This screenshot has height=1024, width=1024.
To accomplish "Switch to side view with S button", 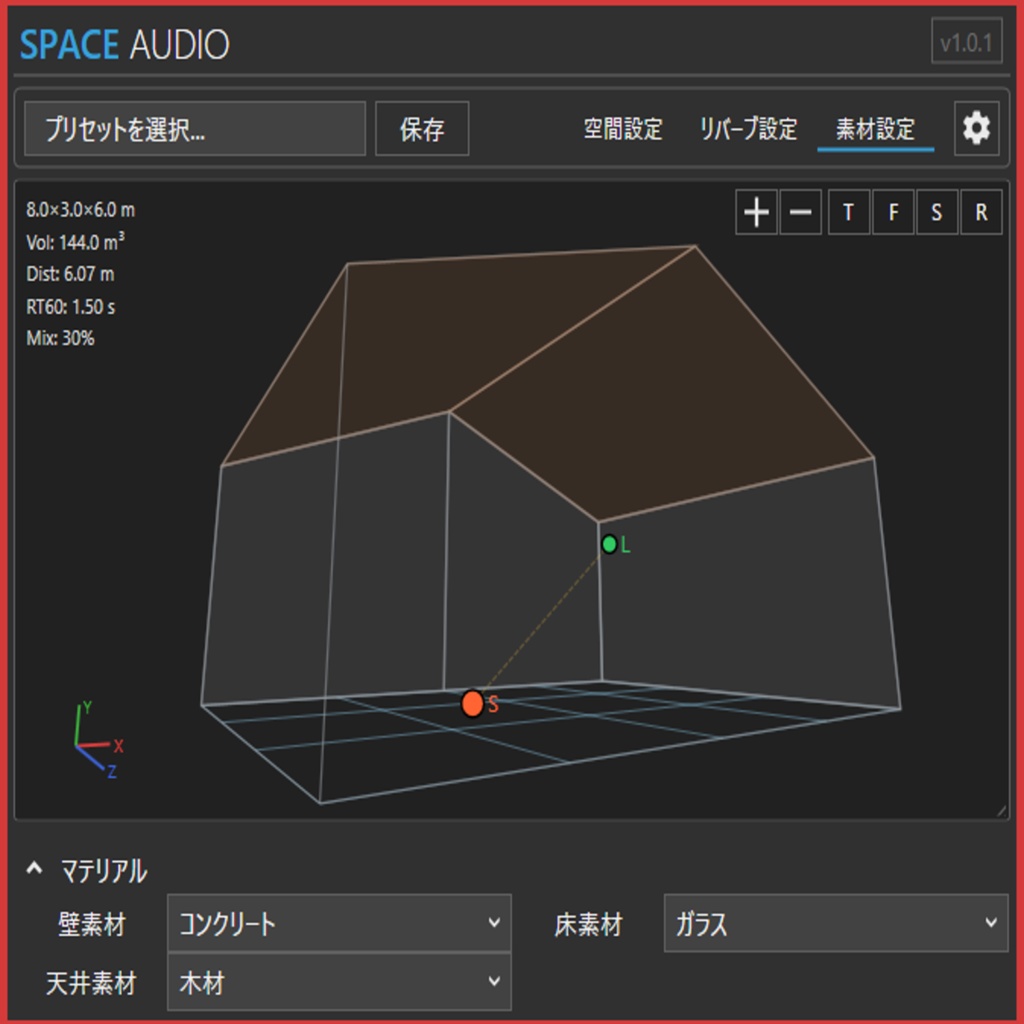I will pos(937,212).
